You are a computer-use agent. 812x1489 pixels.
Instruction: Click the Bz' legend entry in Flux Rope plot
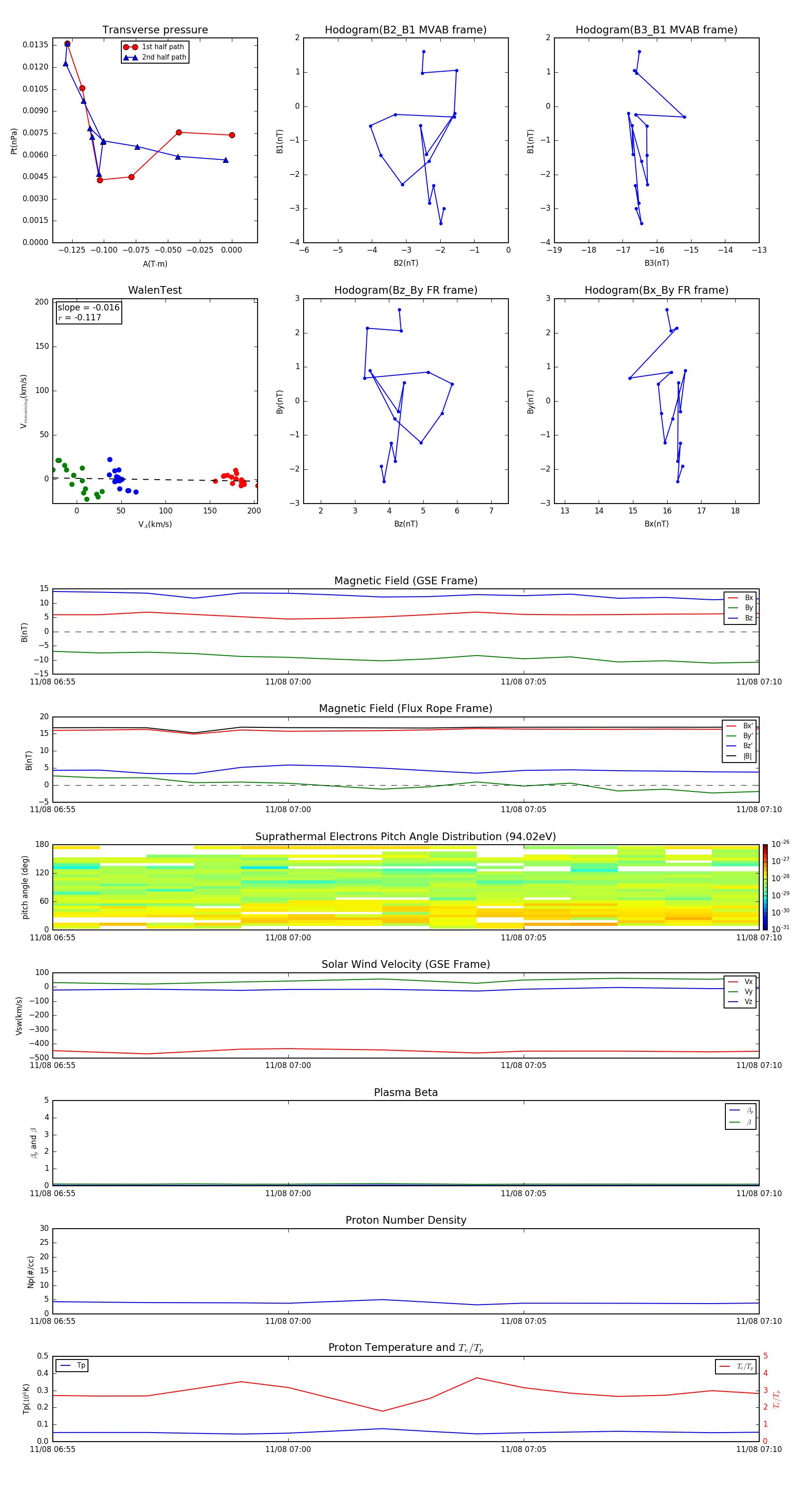[x=739, y=746]
